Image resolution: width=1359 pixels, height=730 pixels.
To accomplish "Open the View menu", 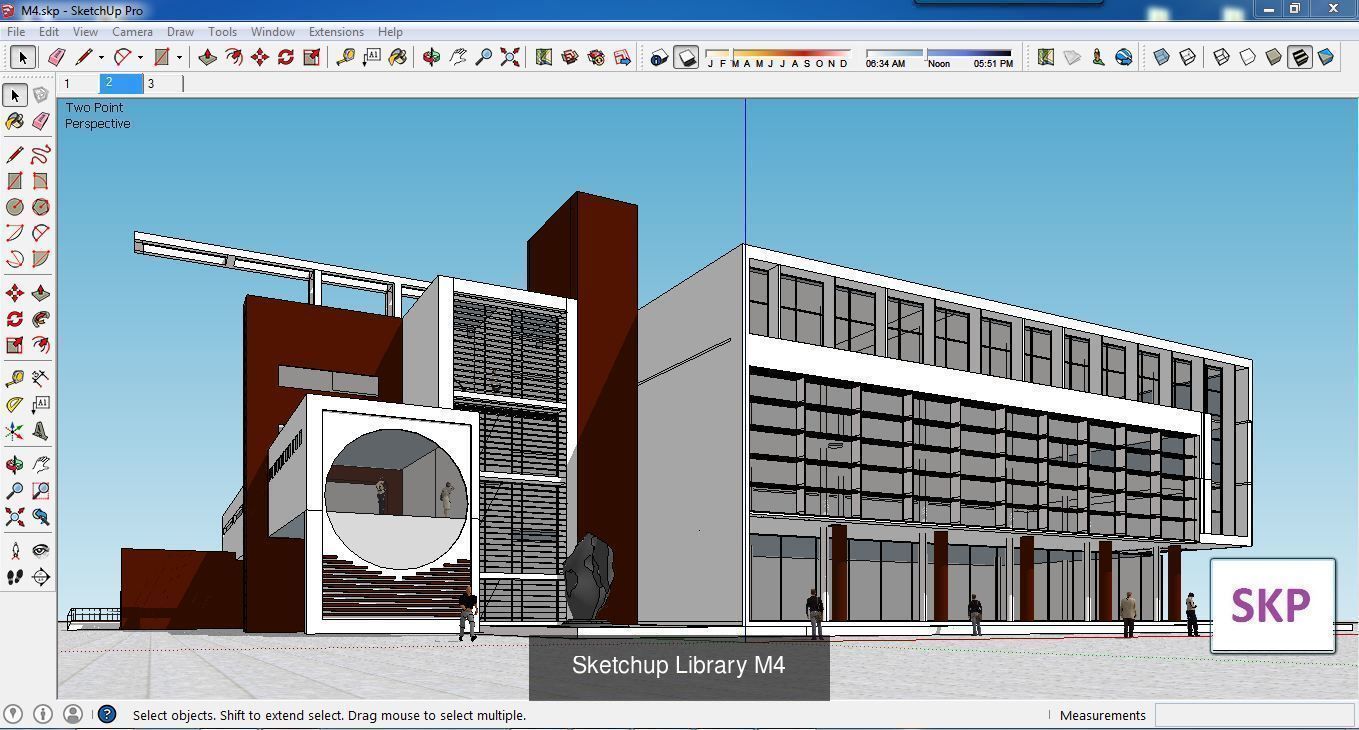I will 85,31.
